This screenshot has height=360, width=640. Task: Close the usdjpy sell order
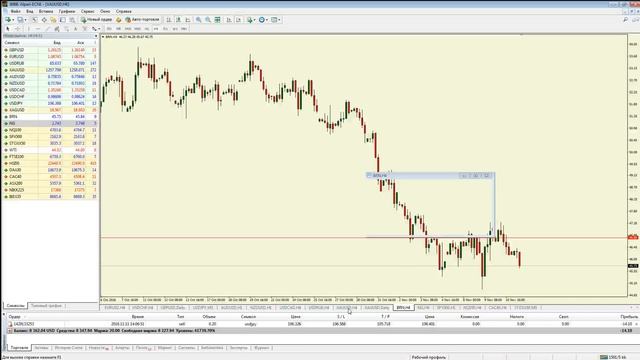pos(636,324)
